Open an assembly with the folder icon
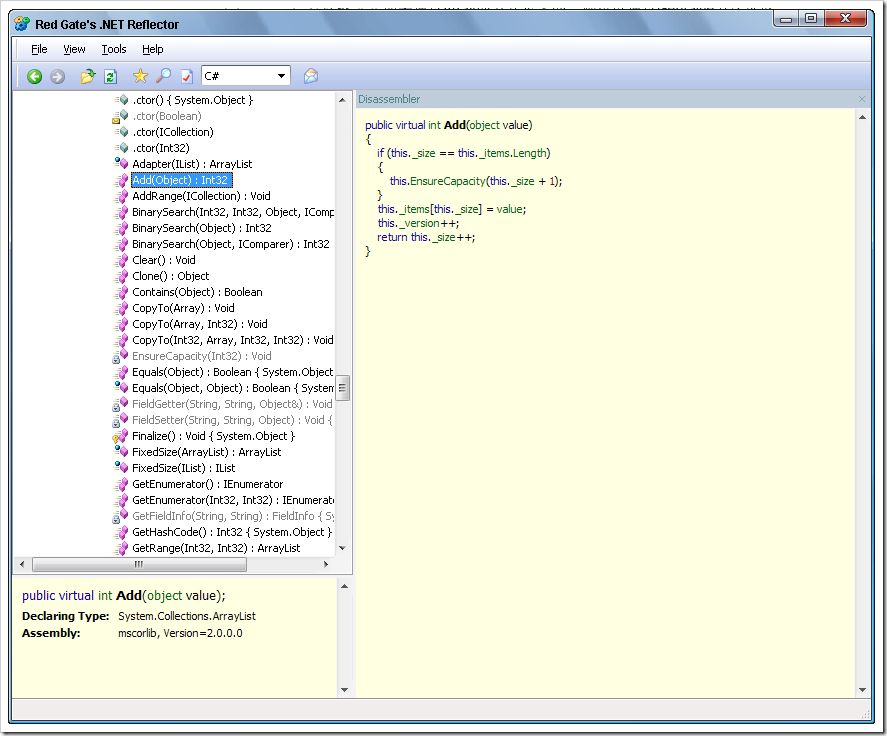887x736 pixels. (87, 76)
